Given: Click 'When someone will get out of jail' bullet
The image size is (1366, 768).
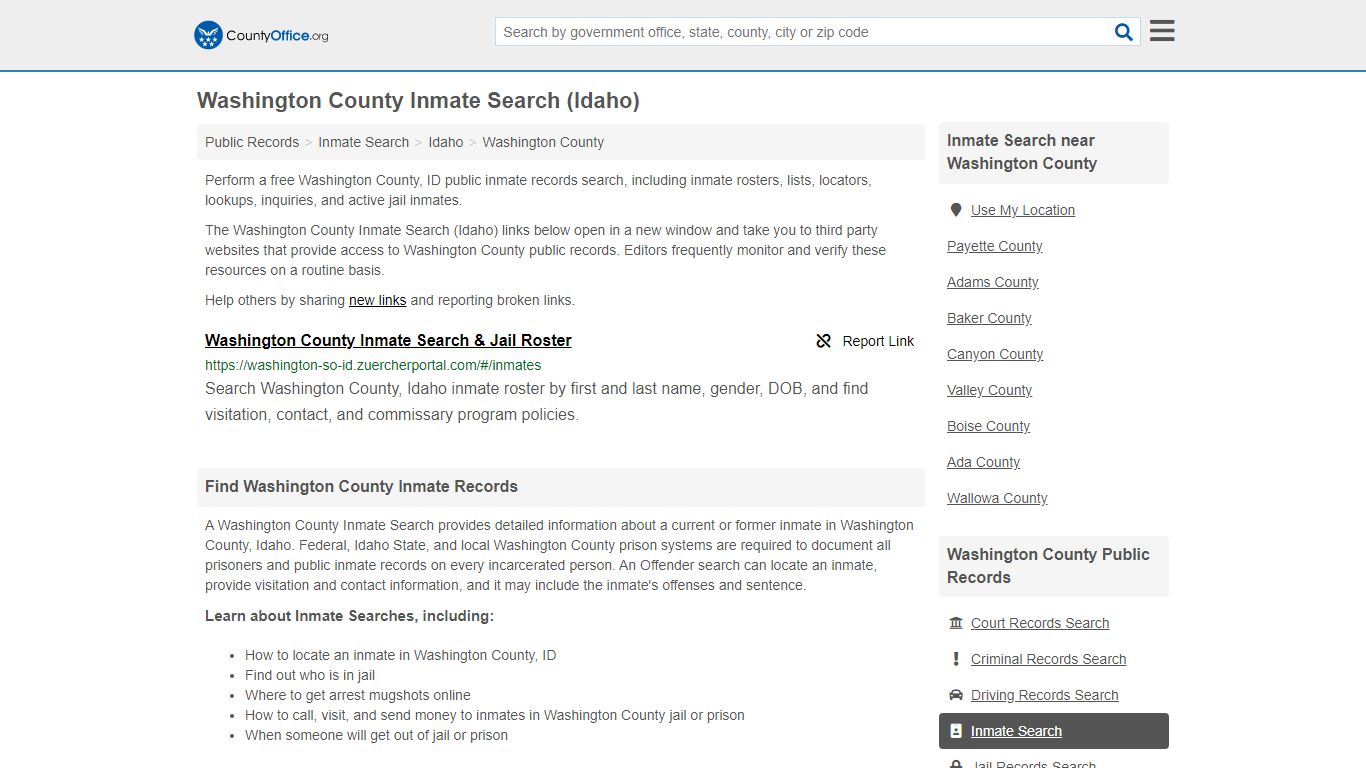Looking at the screenshot, I should 376,735.
